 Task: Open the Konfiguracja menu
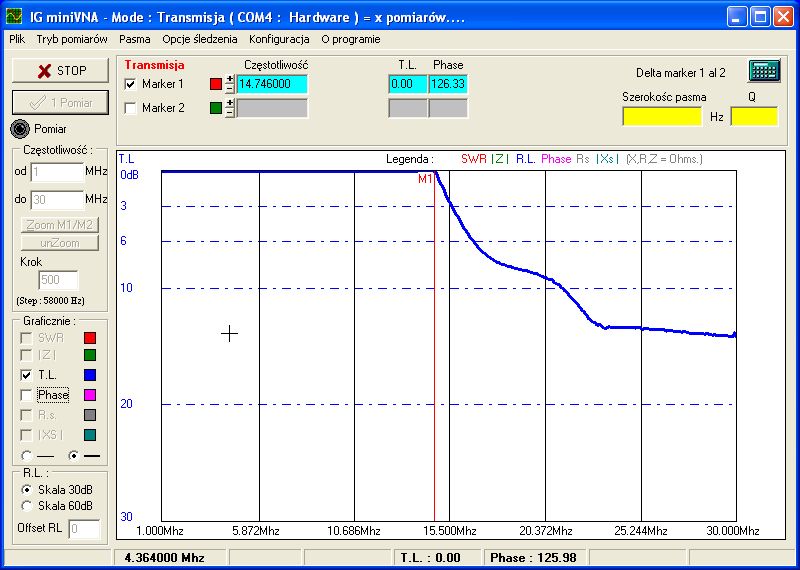point(279,39)
